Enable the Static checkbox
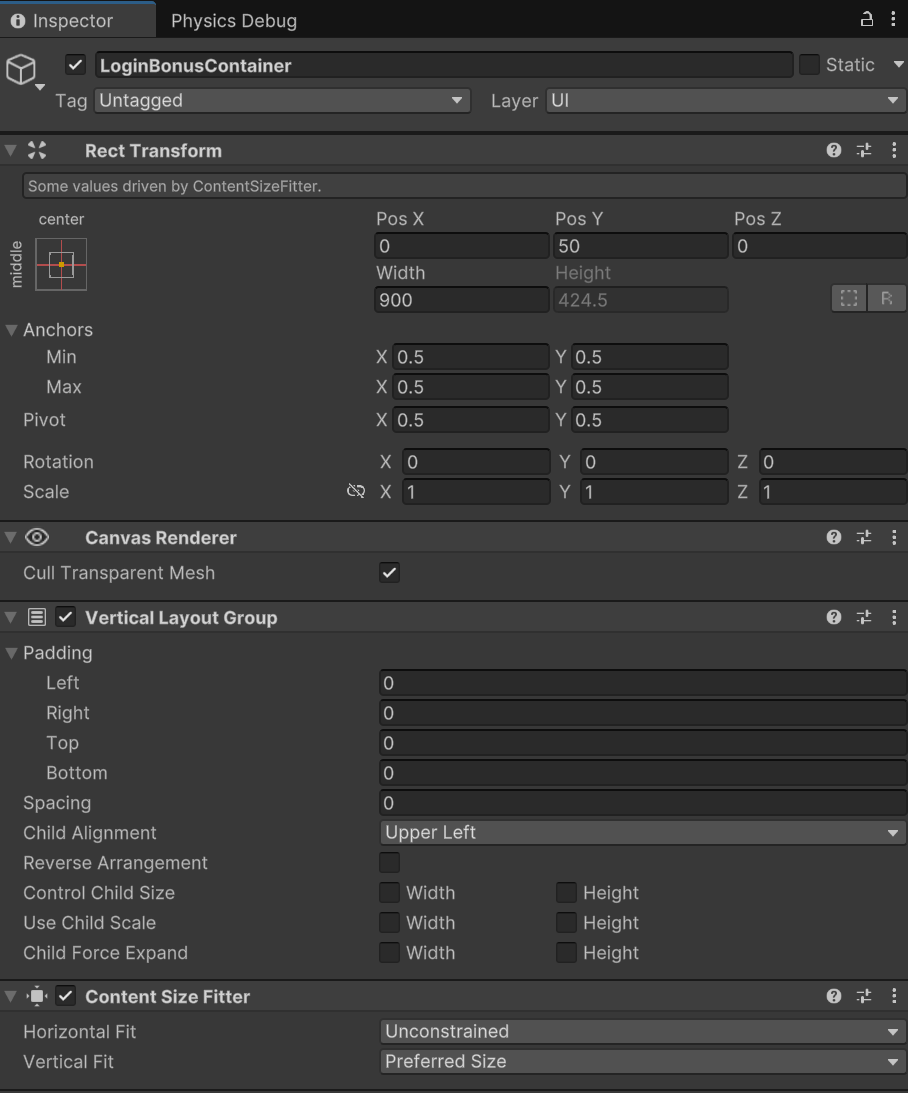 (809, 65)
